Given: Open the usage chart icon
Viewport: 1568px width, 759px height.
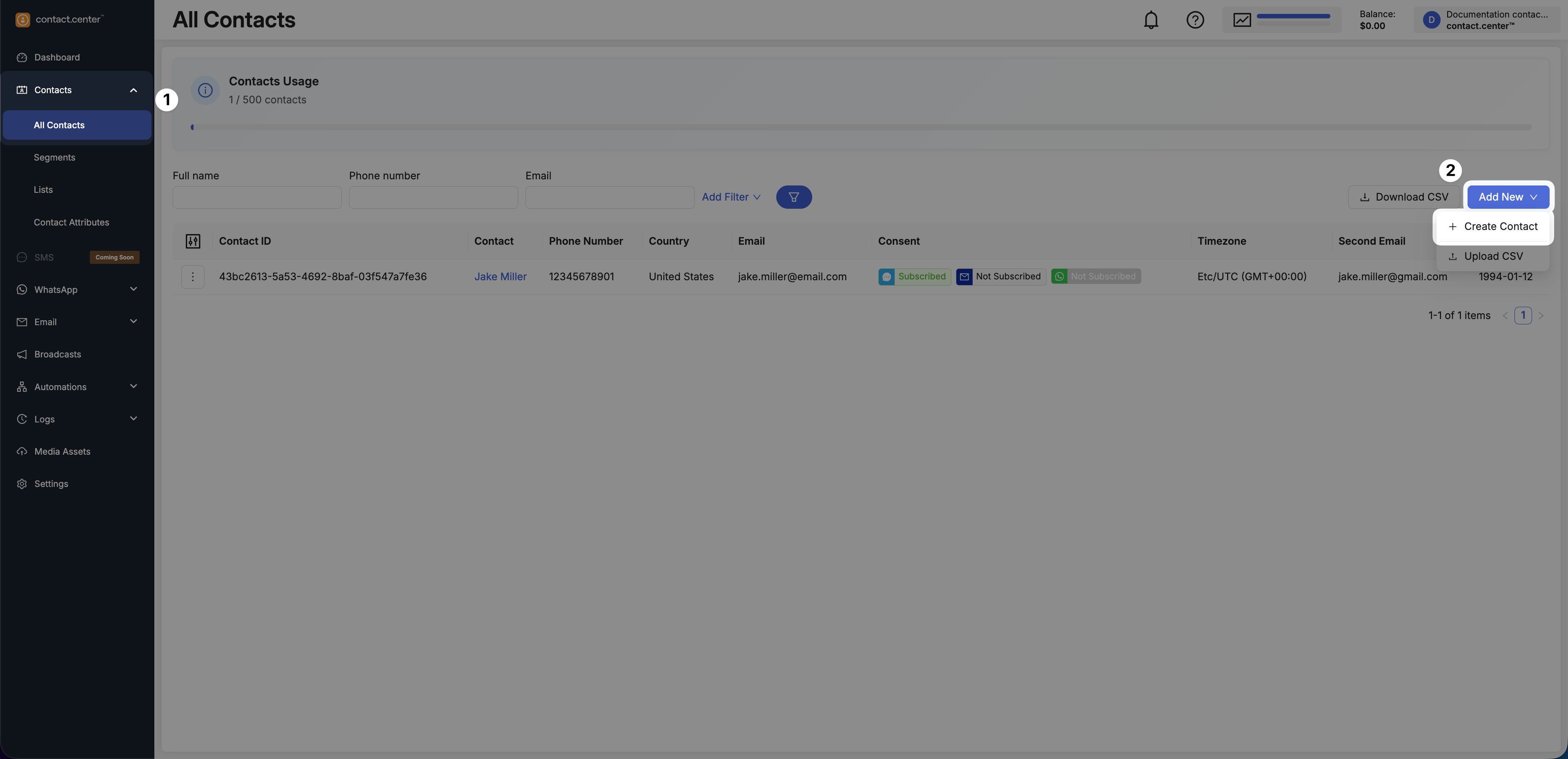Looking at the screenshot, I should pos(1242,20).
